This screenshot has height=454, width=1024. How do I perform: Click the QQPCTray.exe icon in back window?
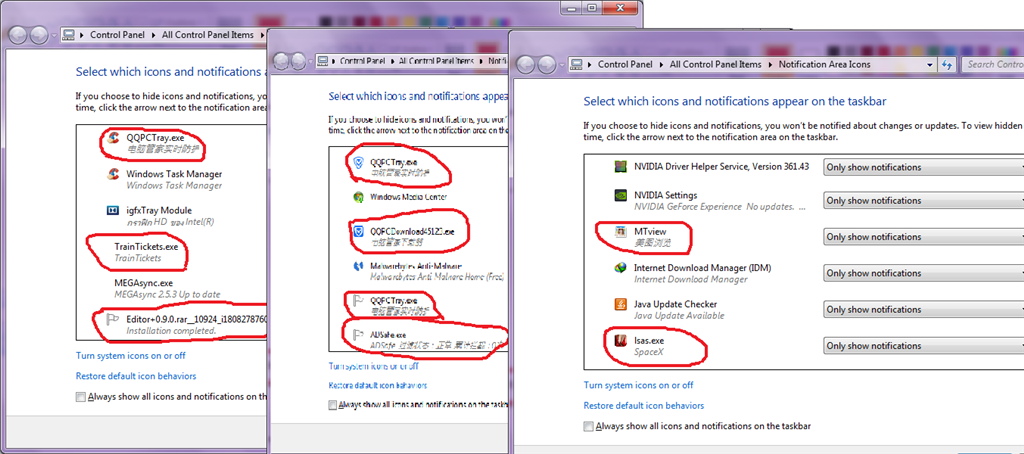[113, 138]
